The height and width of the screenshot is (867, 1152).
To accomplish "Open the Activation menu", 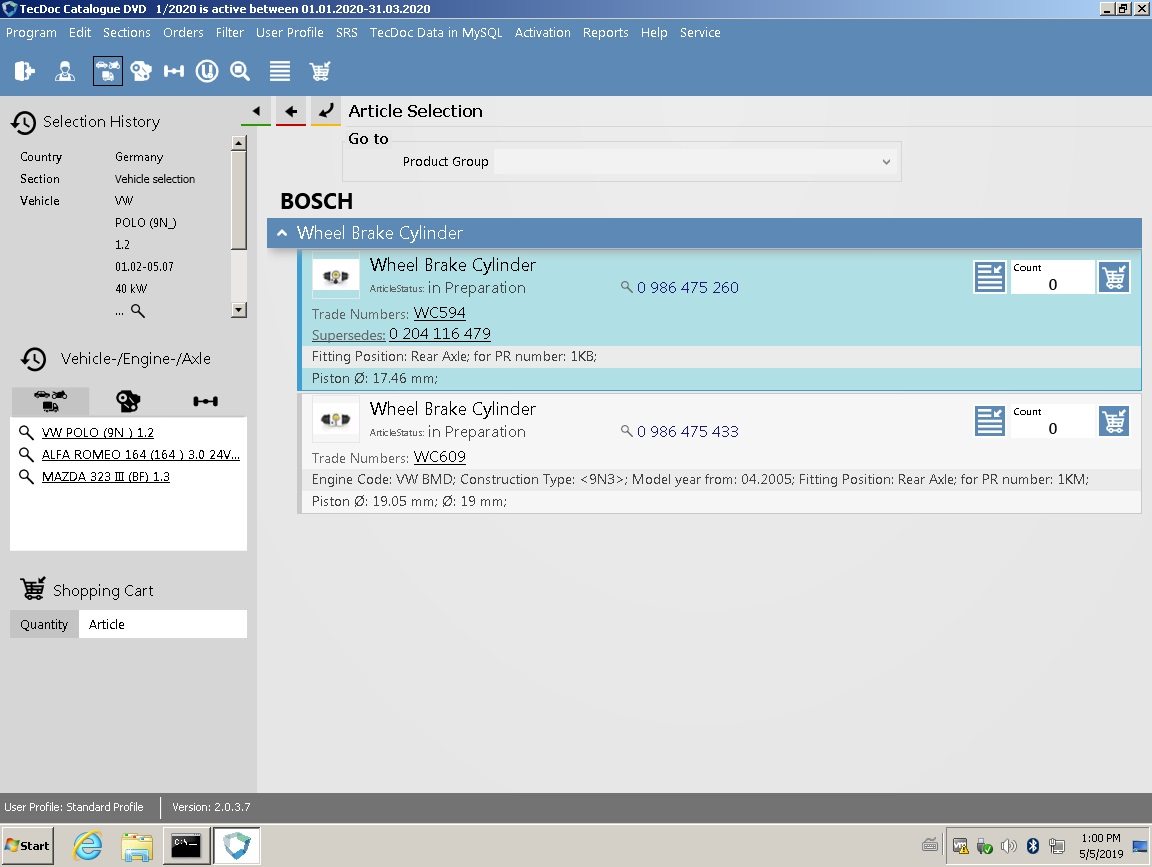I will click(x=542, y=32).
